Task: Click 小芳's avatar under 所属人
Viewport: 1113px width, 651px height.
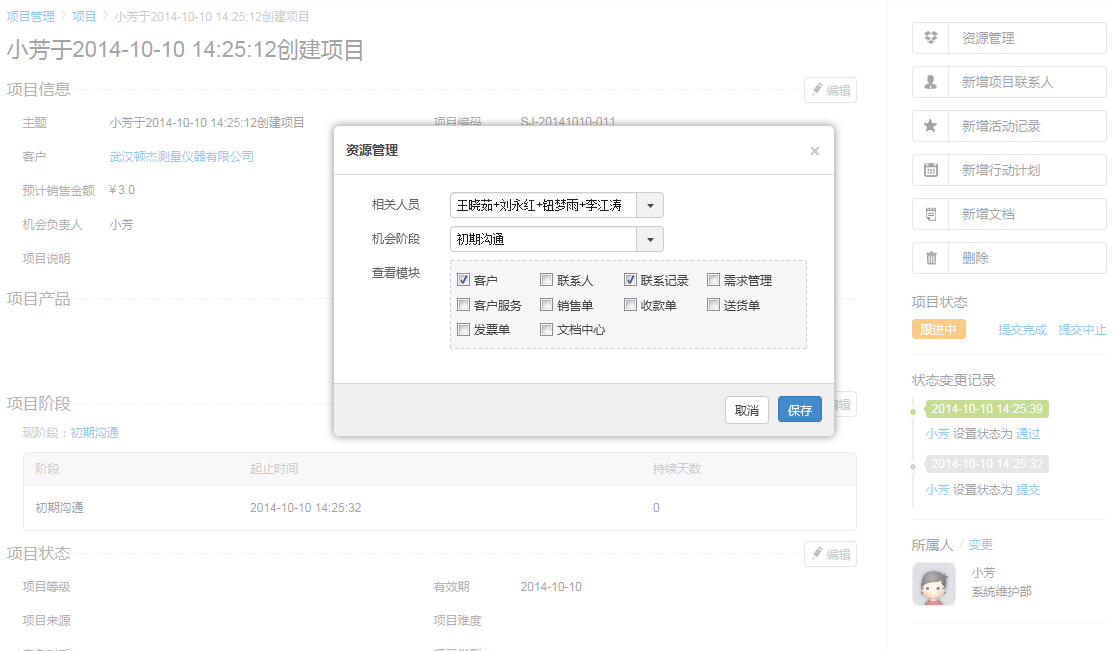Action: [x=934, y=584]
